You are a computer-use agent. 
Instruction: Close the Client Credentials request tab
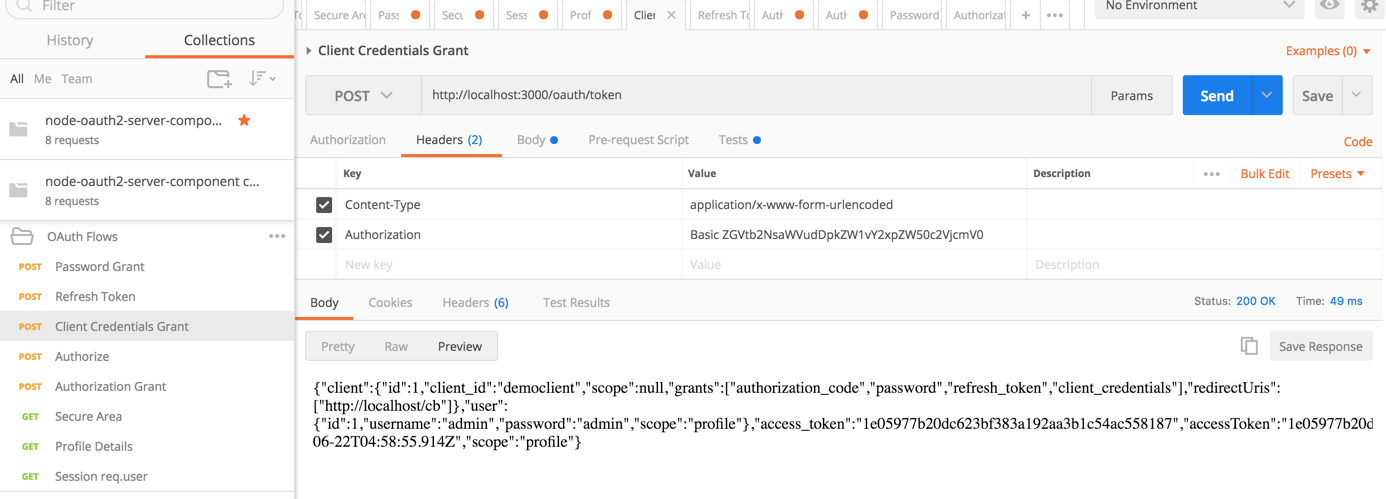tap(671, 15)
